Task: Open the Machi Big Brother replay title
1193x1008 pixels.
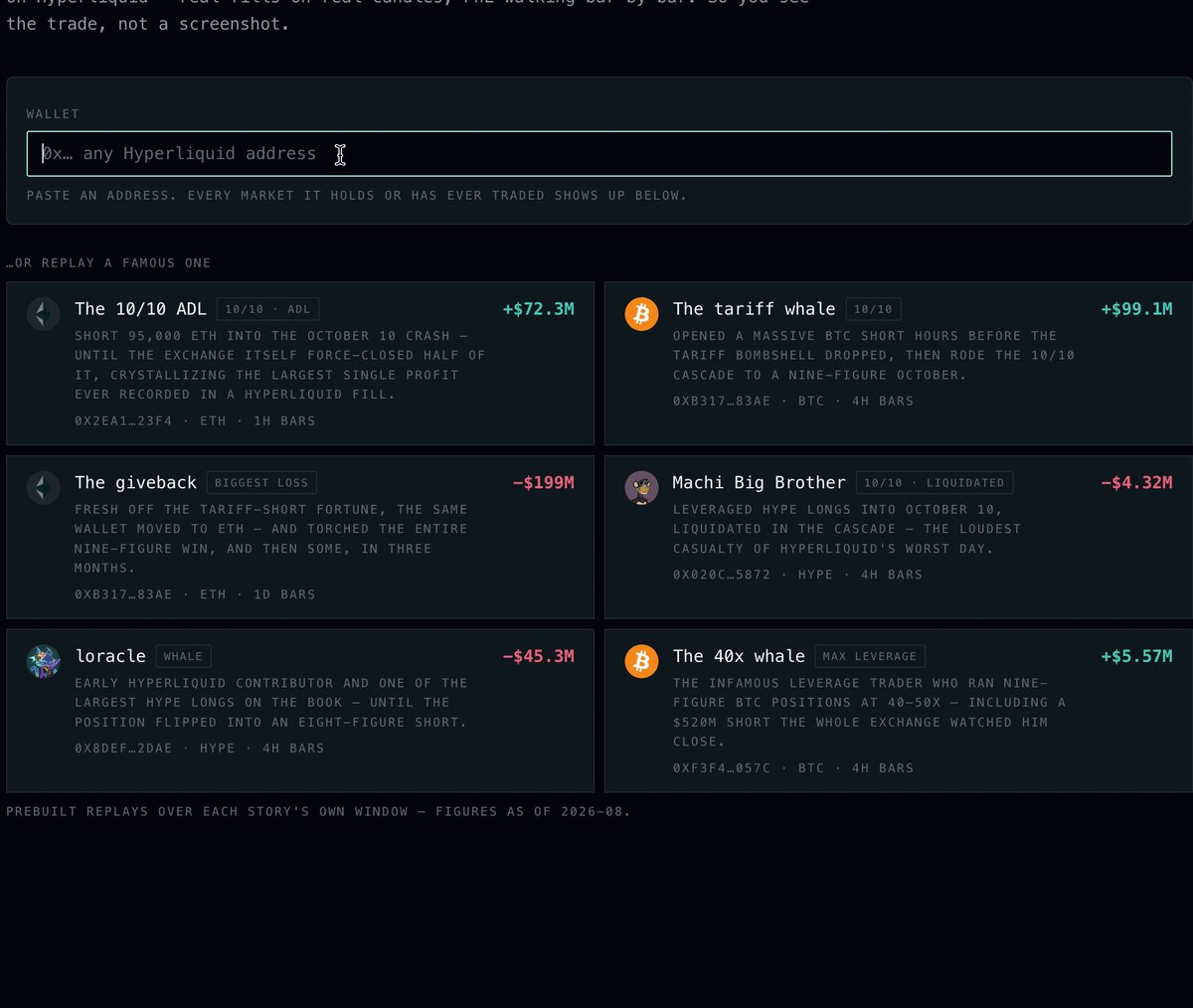Action: pos(759,483)
